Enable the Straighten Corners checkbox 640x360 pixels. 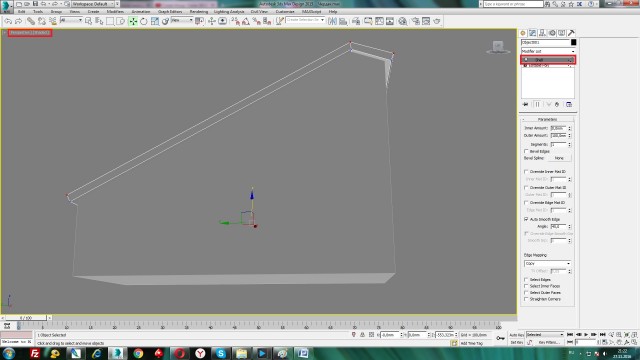pos(526,299)
